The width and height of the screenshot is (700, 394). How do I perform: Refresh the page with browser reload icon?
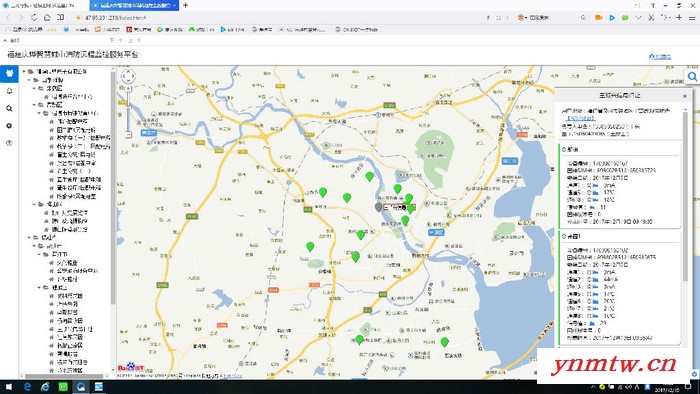click(34, 17)
